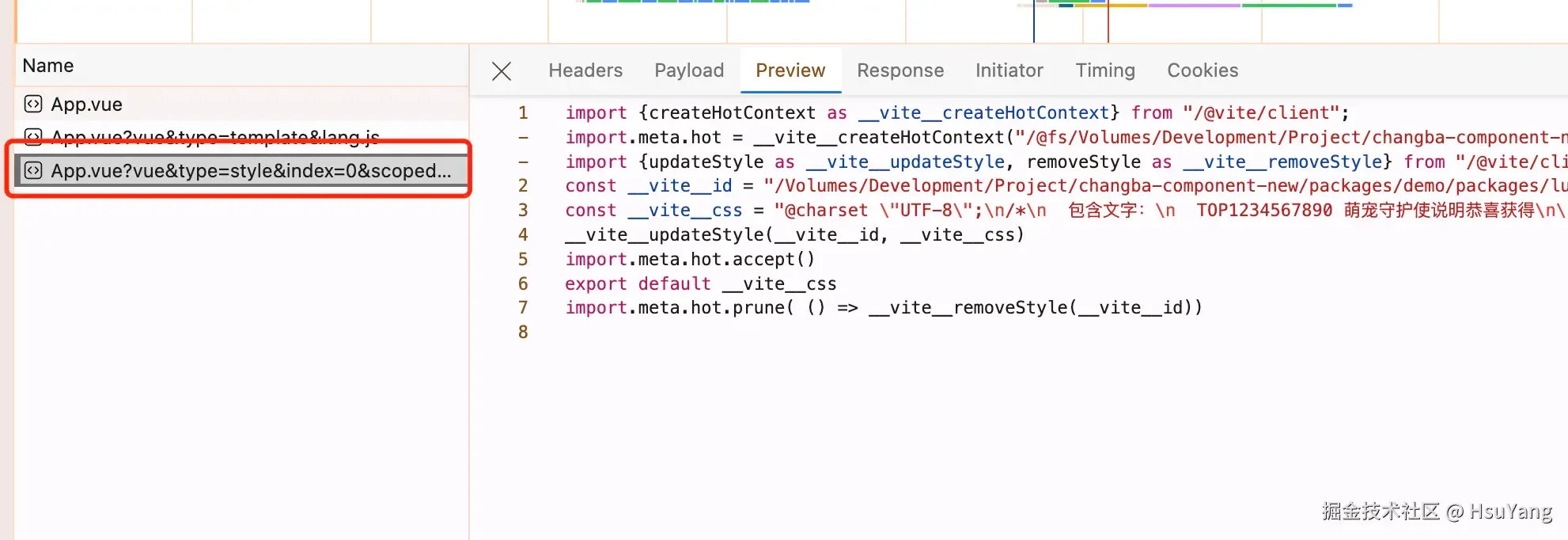Click the red load marker in timeline
Screen dimensions: 1568x540
tap(1108, 22)
